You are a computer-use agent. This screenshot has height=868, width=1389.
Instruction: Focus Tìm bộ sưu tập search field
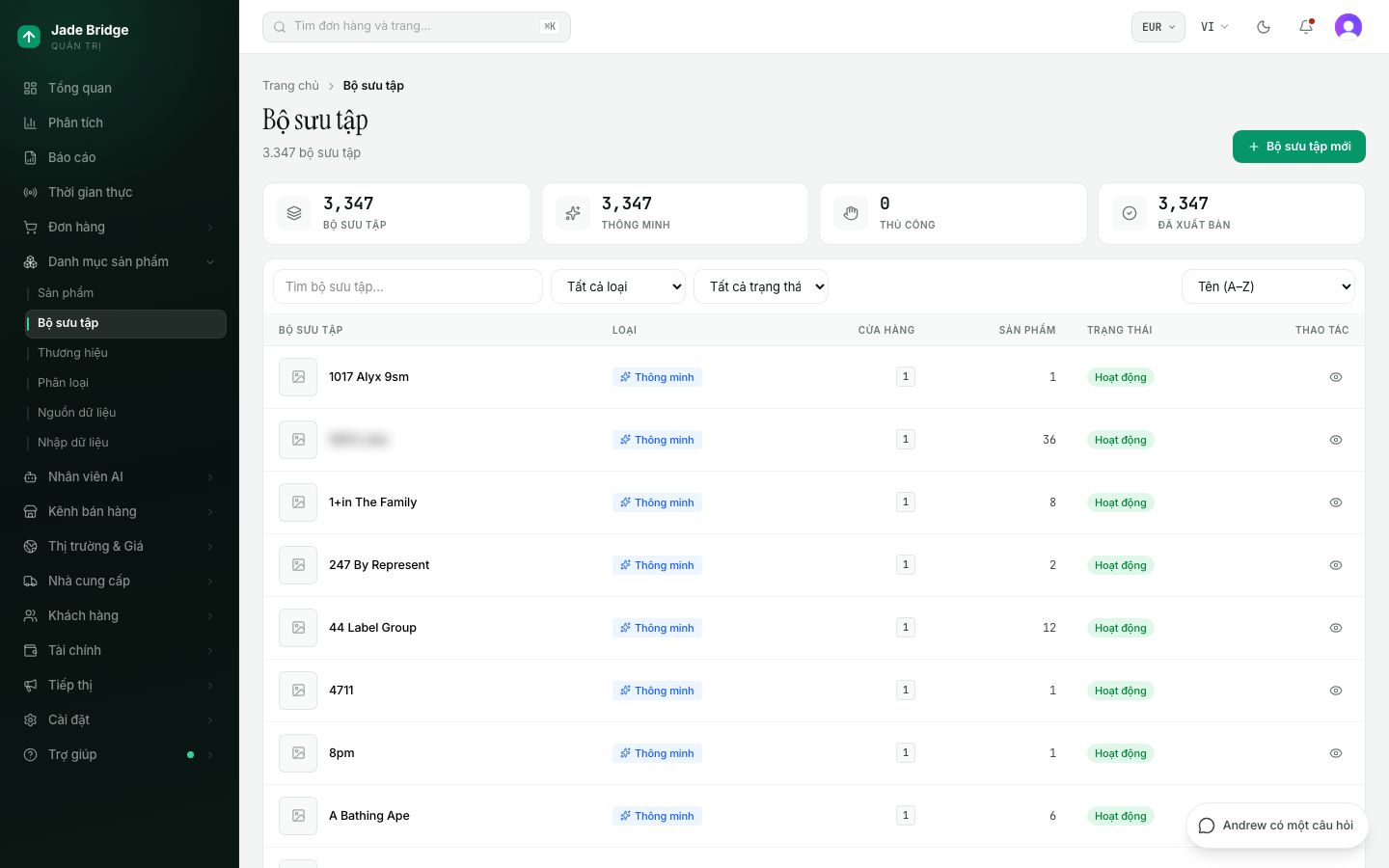(x=408, y=286)
